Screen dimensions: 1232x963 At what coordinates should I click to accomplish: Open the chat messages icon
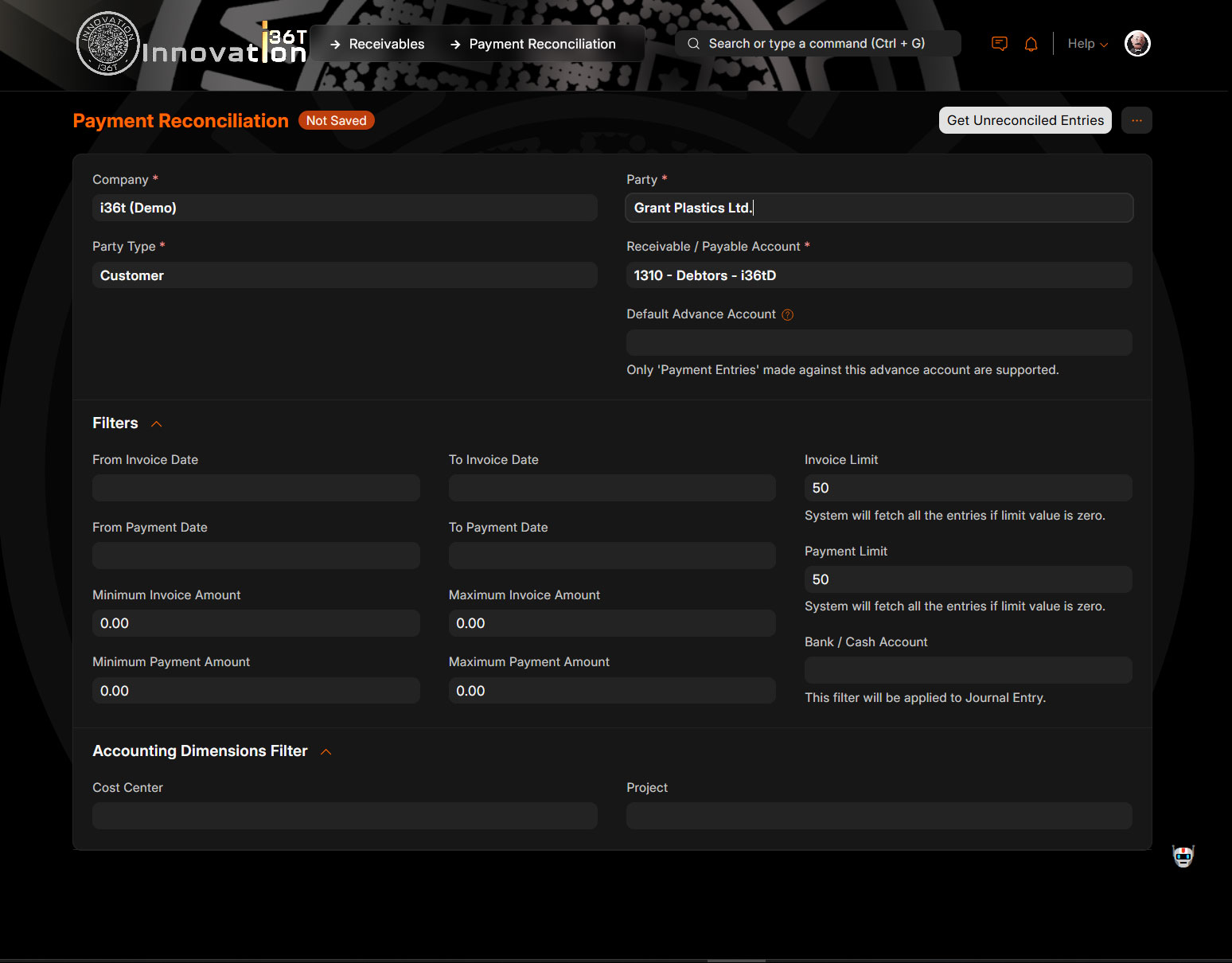click(x=999, y=44)
